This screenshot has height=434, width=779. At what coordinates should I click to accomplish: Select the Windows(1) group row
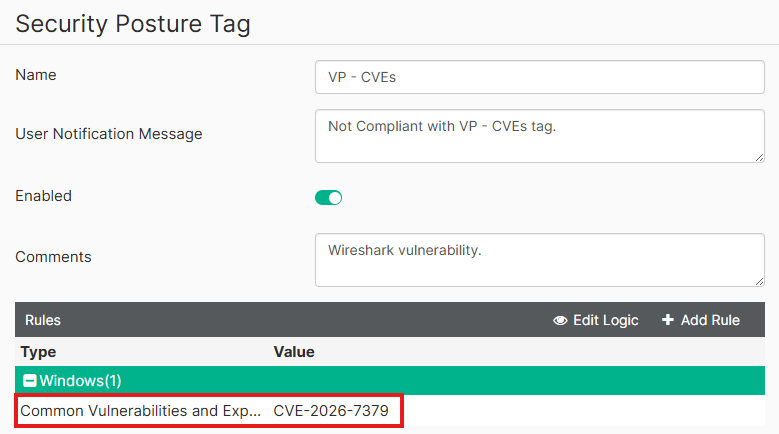click(x=390, y=381)
